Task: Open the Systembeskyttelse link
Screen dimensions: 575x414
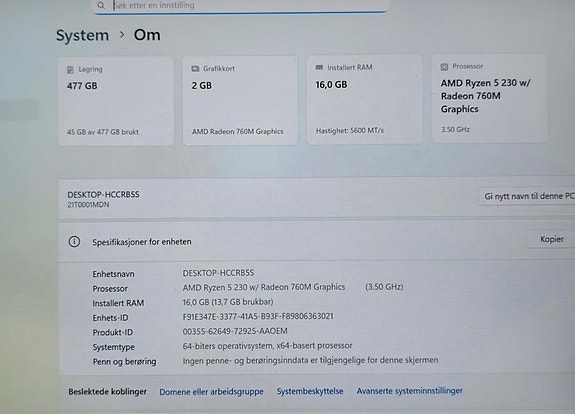Action: click(310, 391)
